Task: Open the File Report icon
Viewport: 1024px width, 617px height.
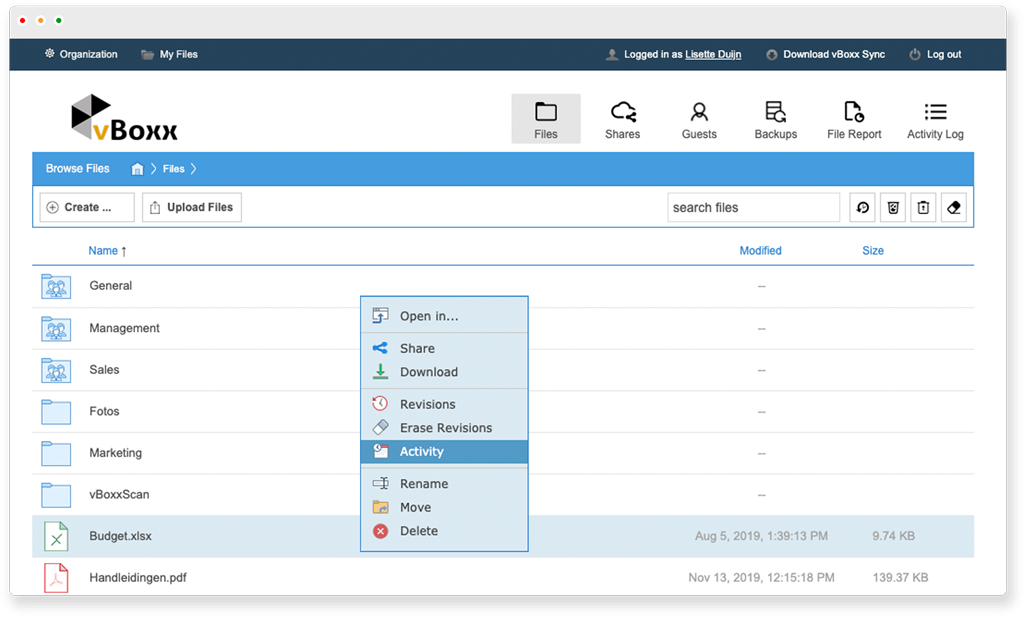Action: point(853,112)
